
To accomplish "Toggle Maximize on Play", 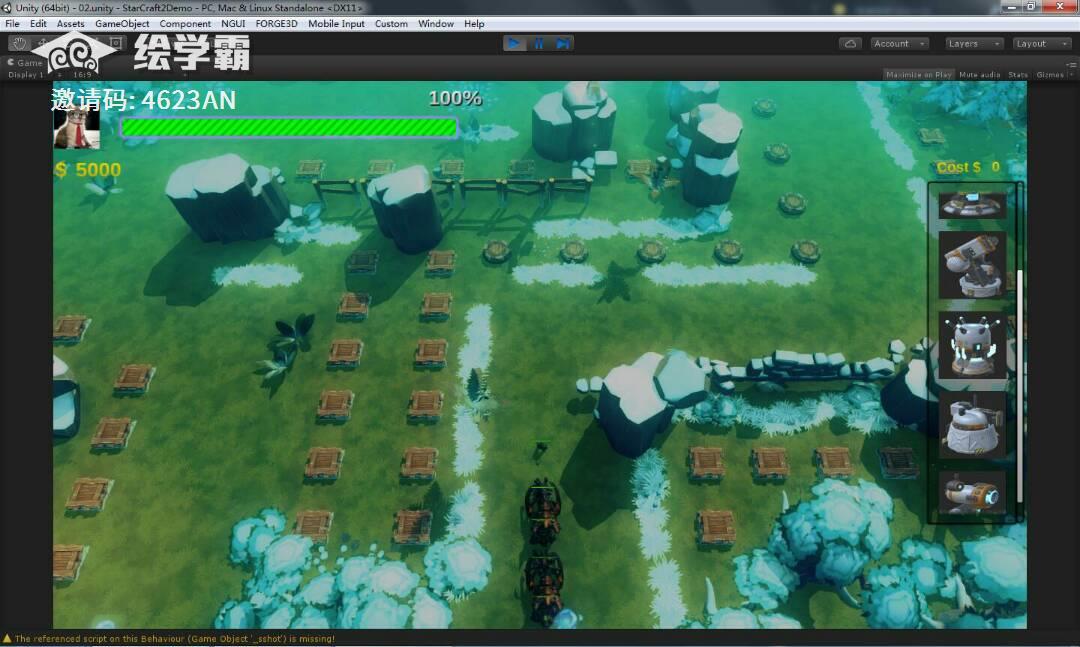I will 918,74.
